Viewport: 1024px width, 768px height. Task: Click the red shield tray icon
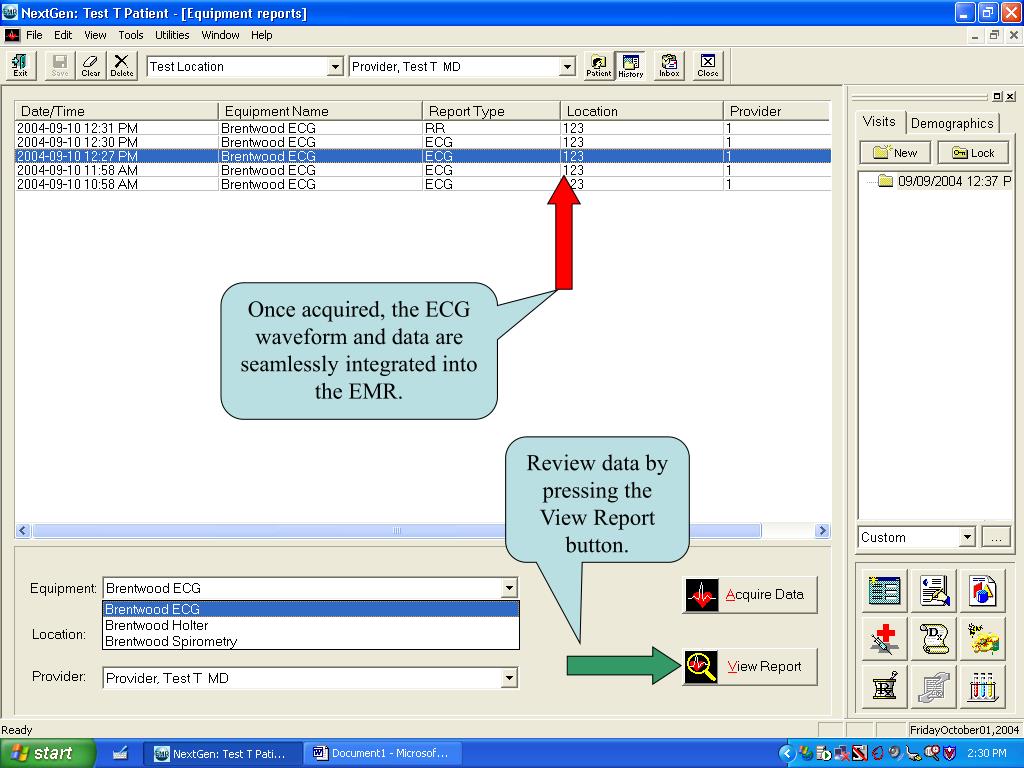950,753
